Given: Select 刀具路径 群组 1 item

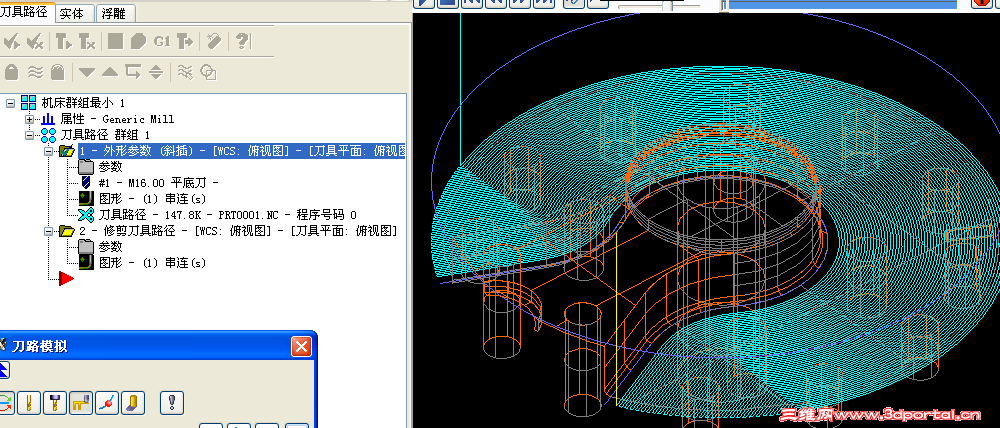Looking at the screenshot, I should (x=105, y=135).
